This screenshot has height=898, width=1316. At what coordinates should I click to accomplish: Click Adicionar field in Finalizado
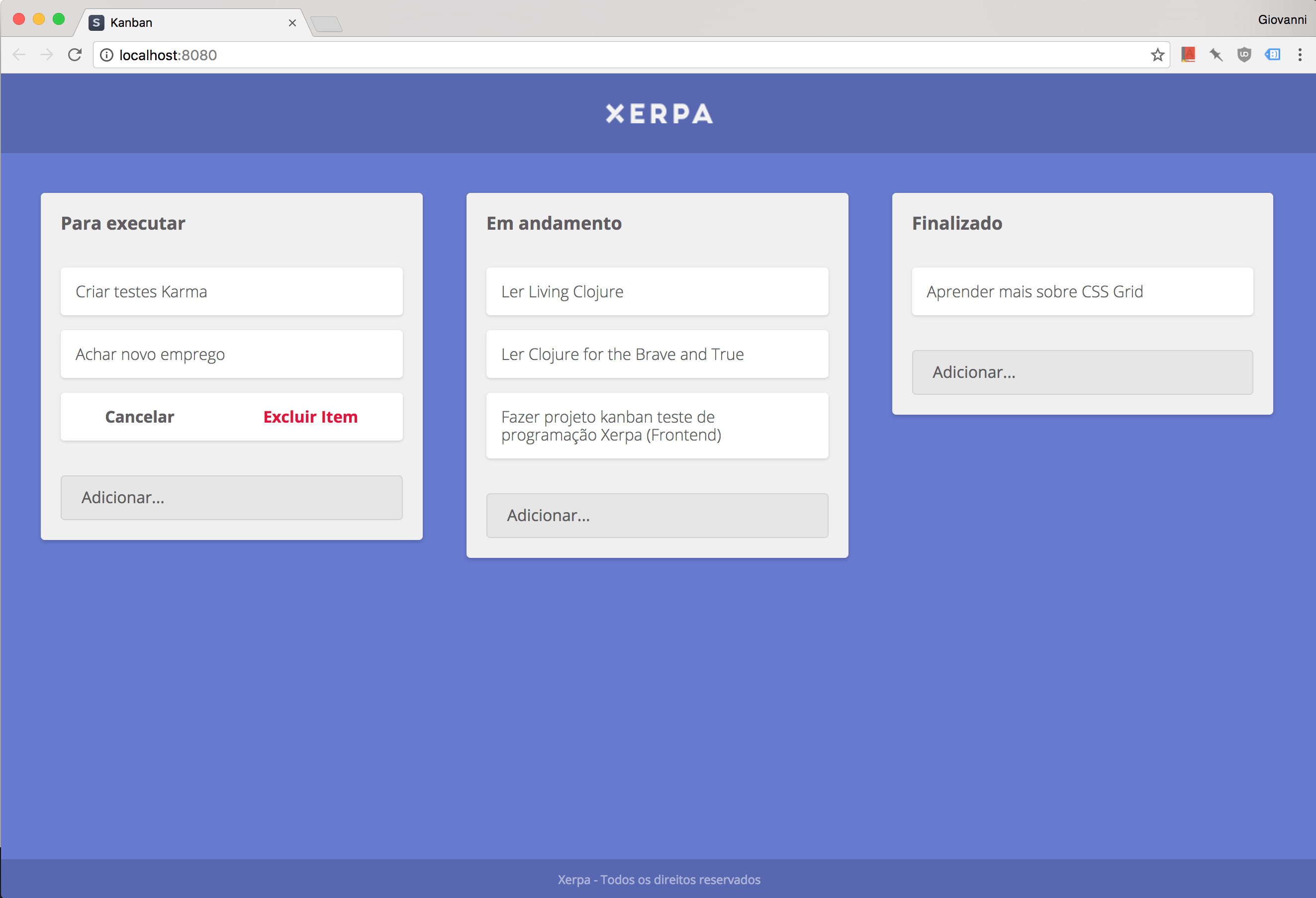pos(1082,372)
